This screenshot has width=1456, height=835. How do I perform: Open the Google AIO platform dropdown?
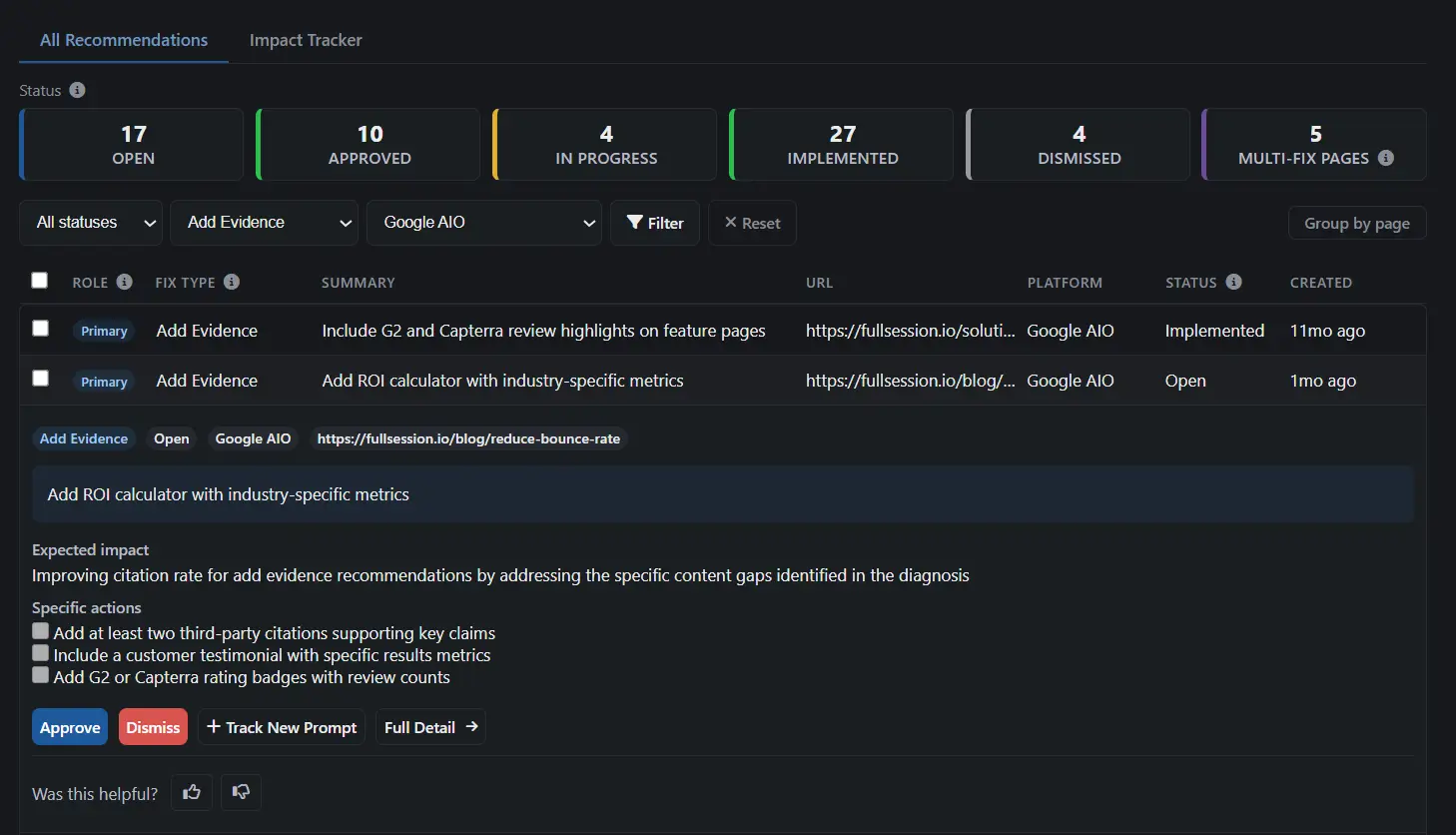pos(484,223)
